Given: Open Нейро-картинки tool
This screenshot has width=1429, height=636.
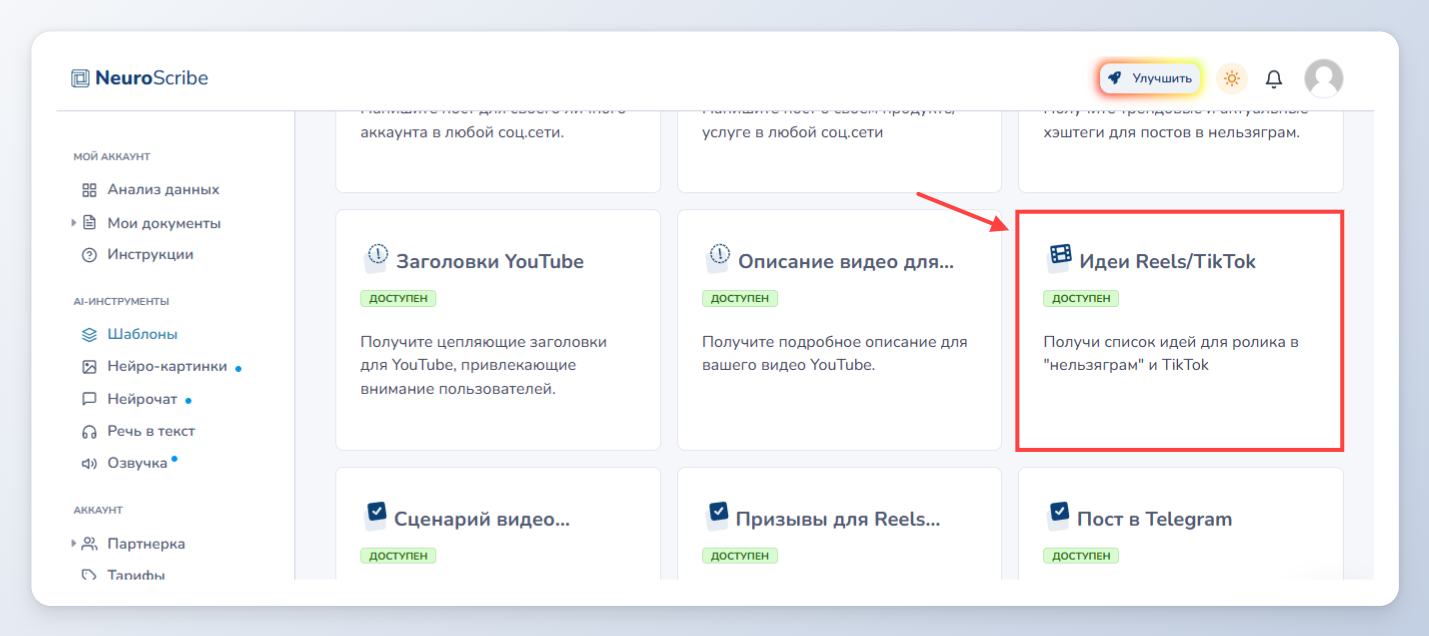Looking at the screenshot, I should [x=167, y=367].
